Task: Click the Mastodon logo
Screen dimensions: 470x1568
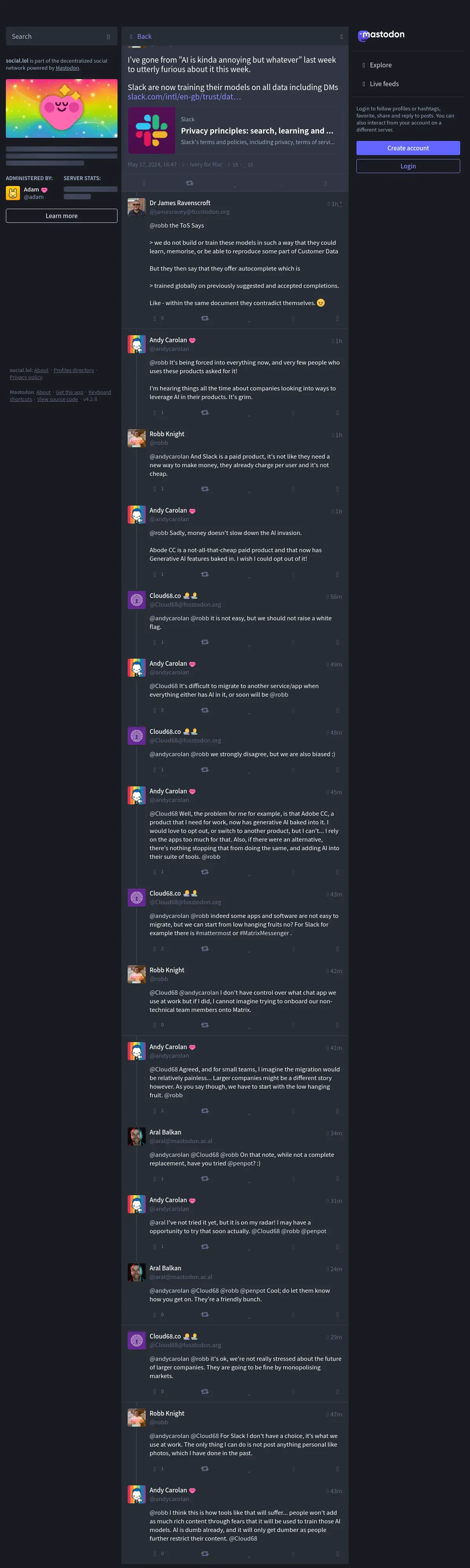Action: (381, 35)
